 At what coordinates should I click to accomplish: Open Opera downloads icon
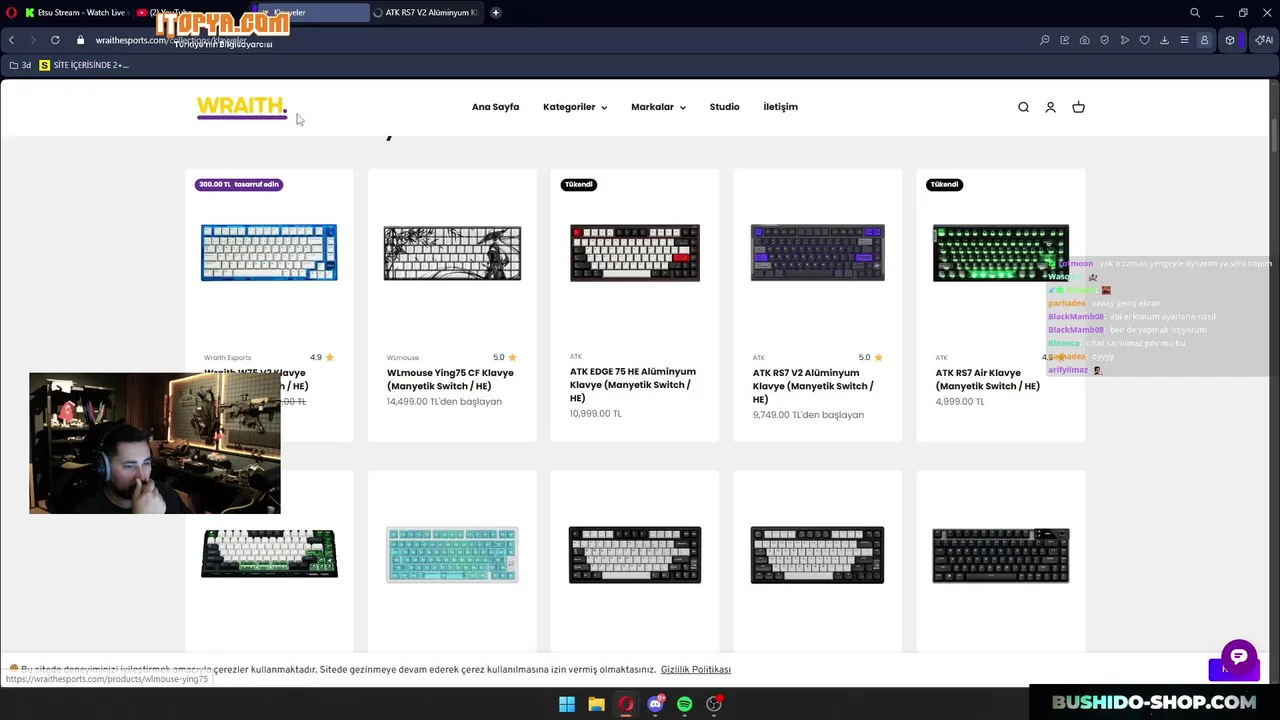point(1165,40)
